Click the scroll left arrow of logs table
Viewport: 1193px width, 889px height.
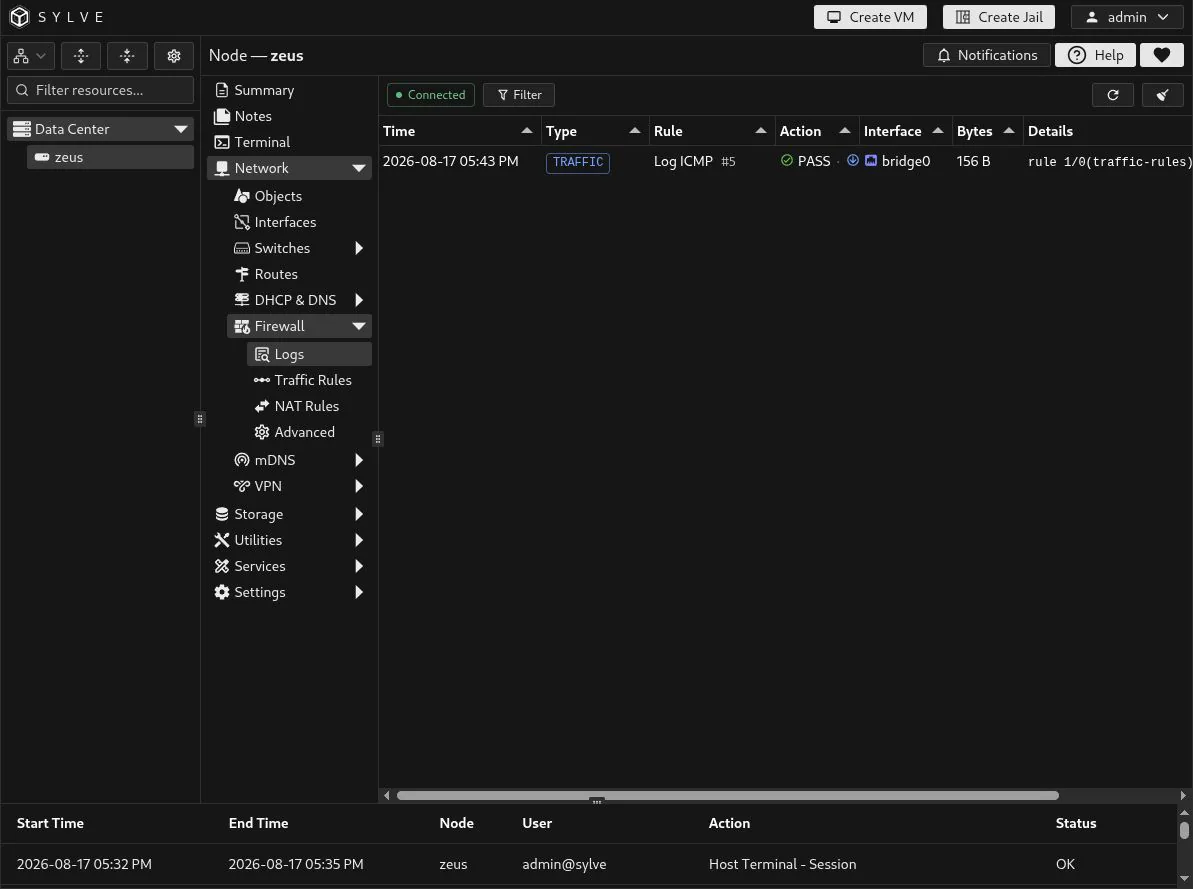click(387, 795)
